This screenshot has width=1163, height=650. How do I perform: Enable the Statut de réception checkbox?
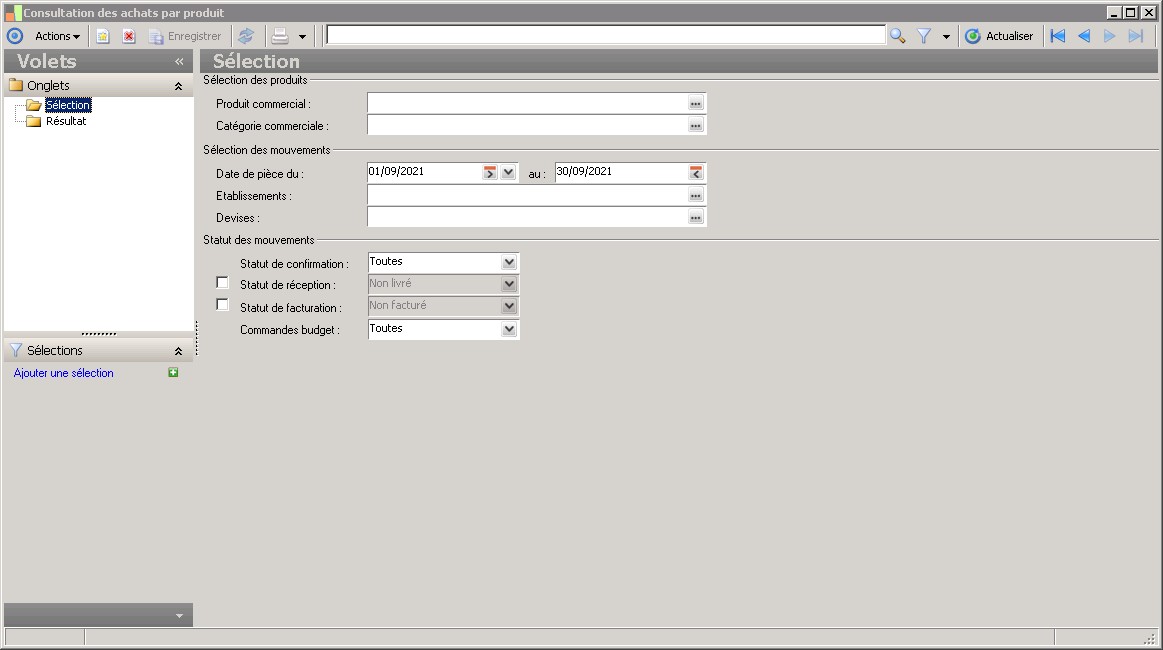[223, 283]
